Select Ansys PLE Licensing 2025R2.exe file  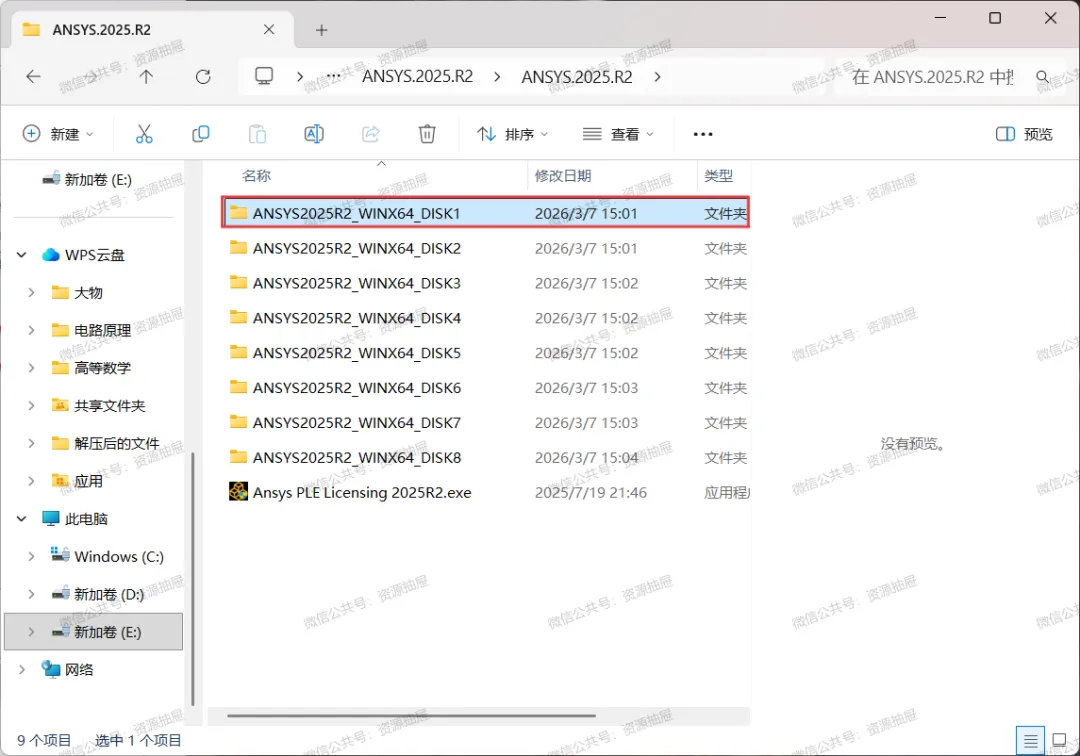coord(486,492)
